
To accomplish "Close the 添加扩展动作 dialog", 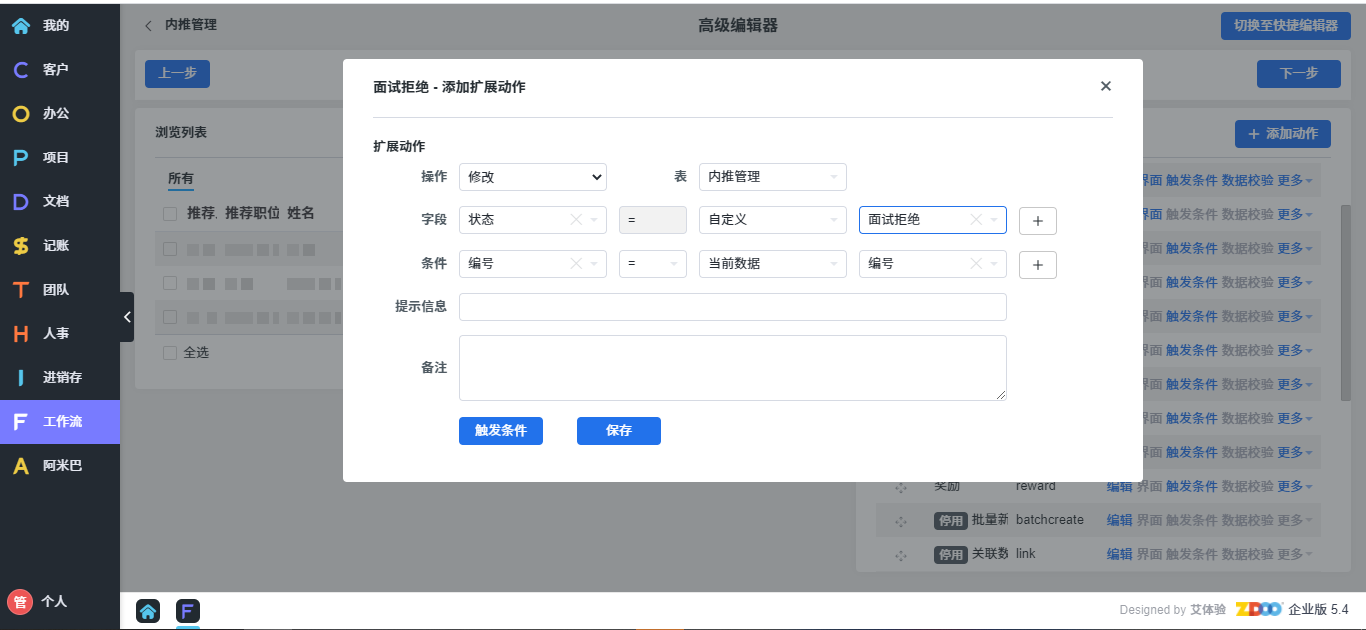I will click(x=1105, y=87).
